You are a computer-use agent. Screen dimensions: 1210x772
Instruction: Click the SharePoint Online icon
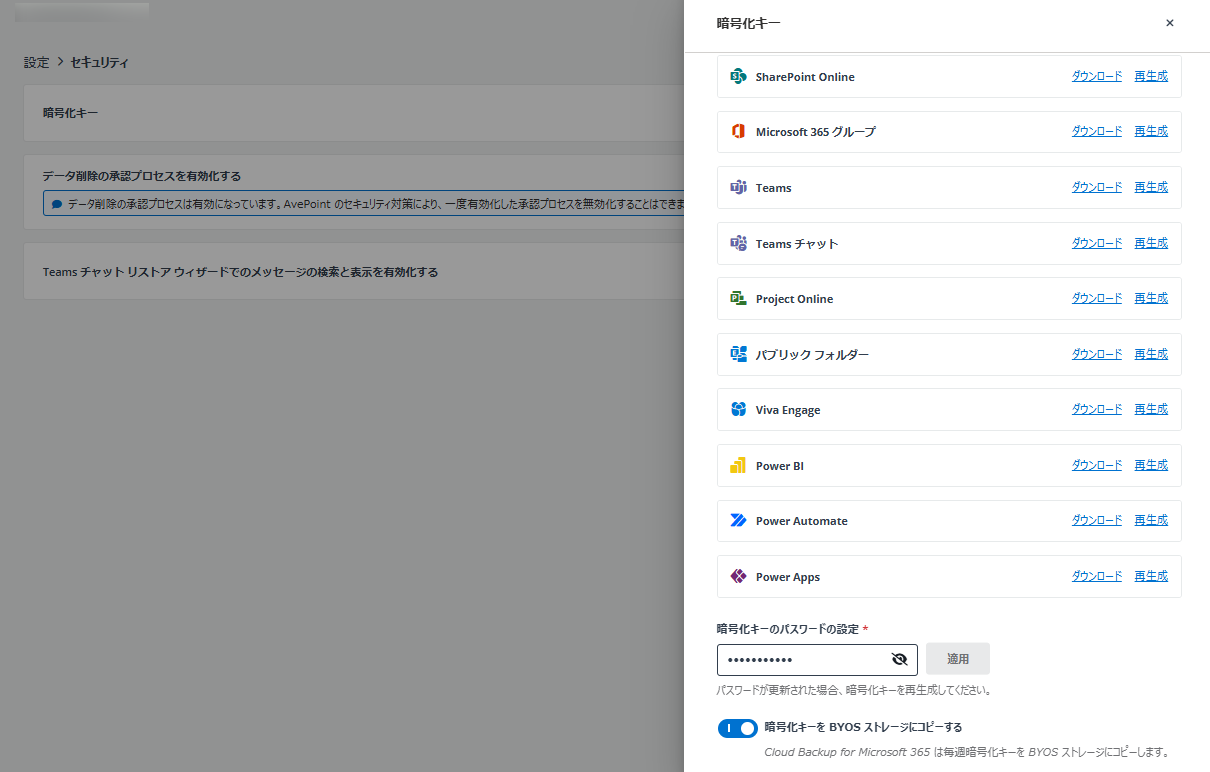click(739, 77)
